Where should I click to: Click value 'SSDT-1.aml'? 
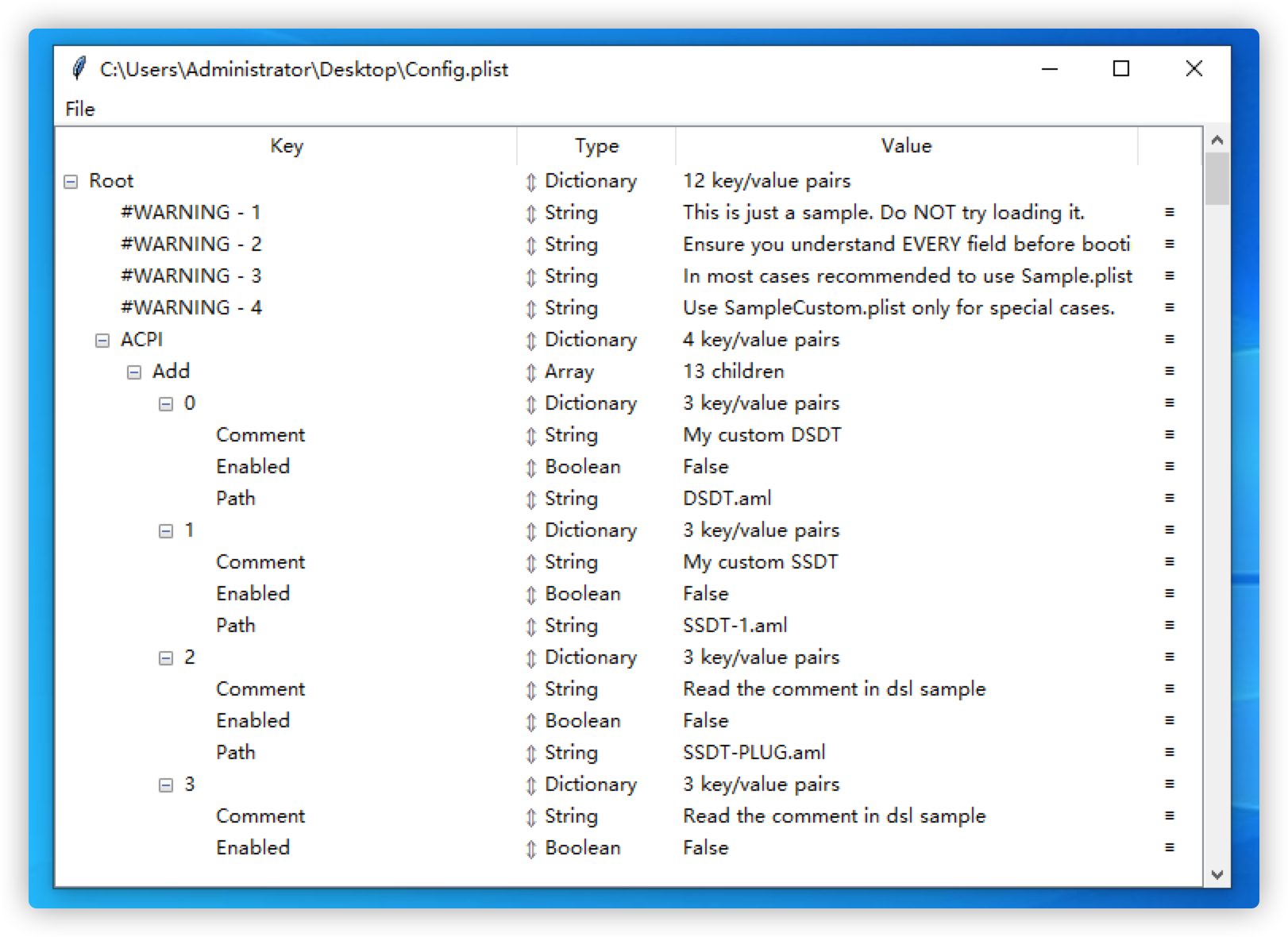pyautogui.click(x=735, y=626)
